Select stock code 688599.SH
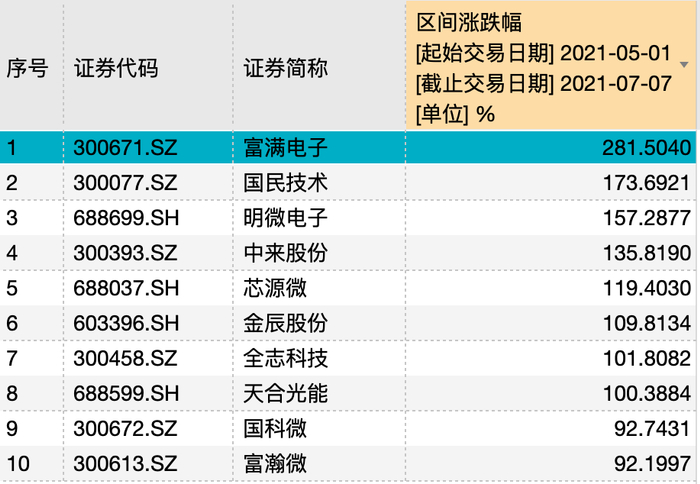This screenshot has width=700, height=484. [126, 393]
